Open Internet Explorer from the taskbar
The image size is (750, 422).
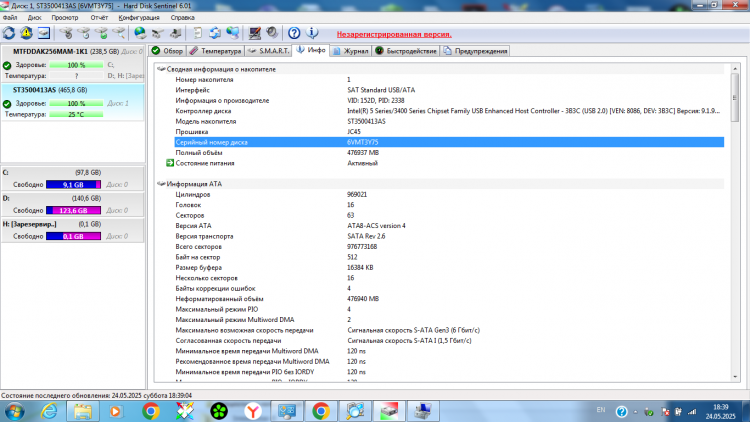pos(49,411)
